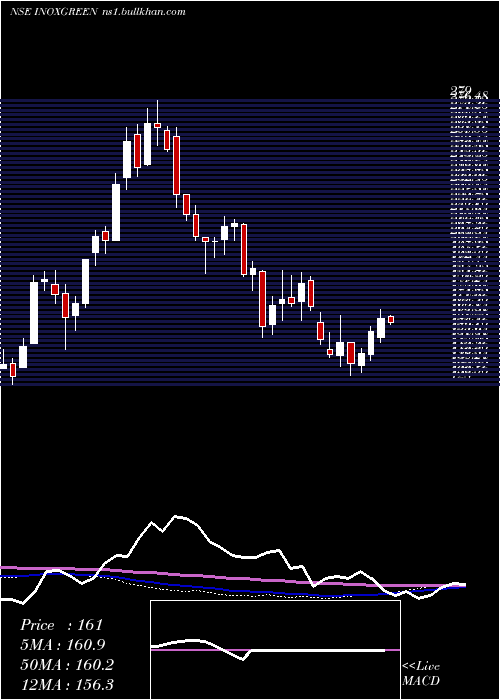Click the ns1.bullkhan.com watermark text
Screen dimensions: 500x700
(142, 12)
